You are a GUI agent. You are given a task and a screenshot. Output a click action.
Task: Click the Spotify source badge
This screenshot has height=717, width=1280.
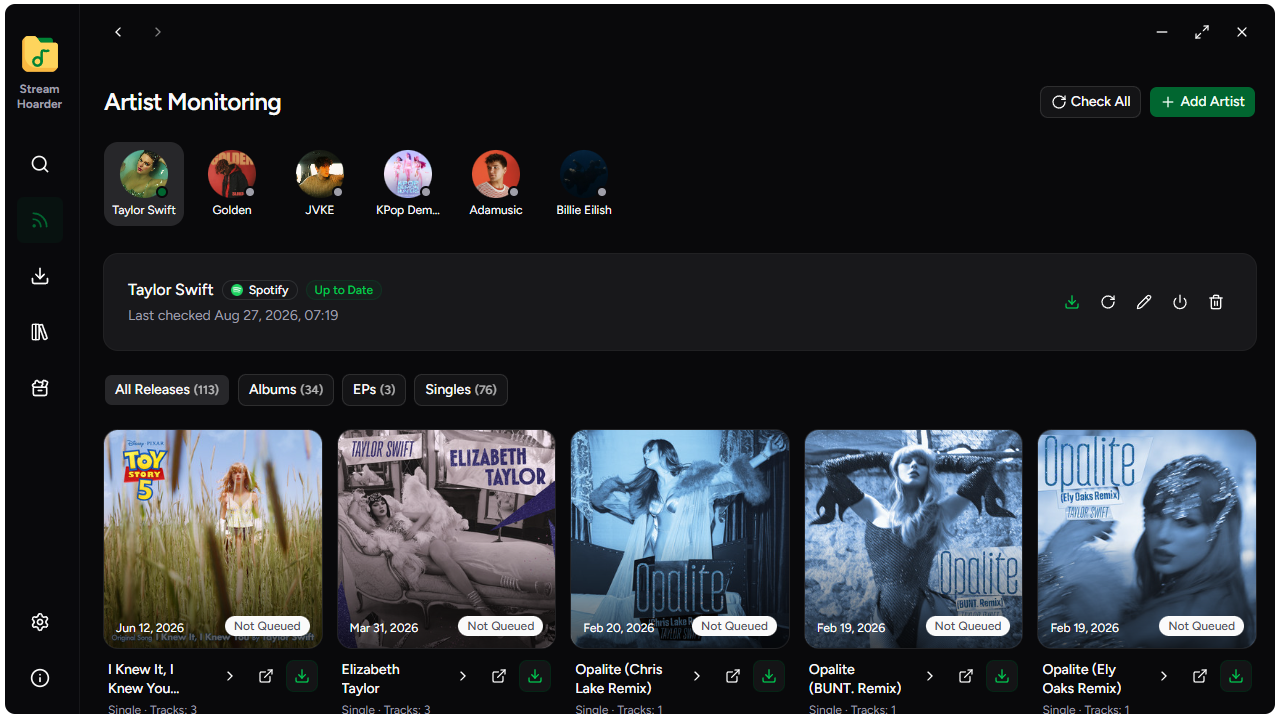tap(260, 290)
